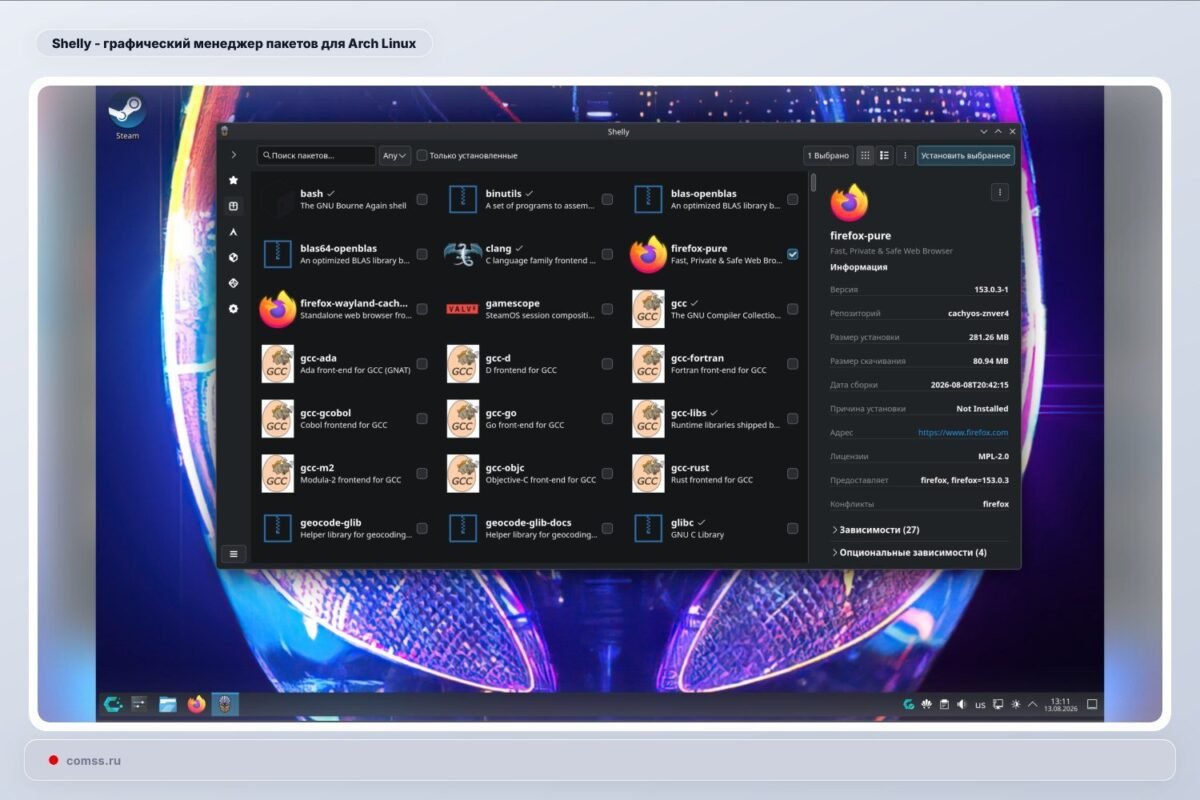Click the magnifier icon in package search
The width and height of the screenshot is (1200, 800).
click(x=266, y=156)
